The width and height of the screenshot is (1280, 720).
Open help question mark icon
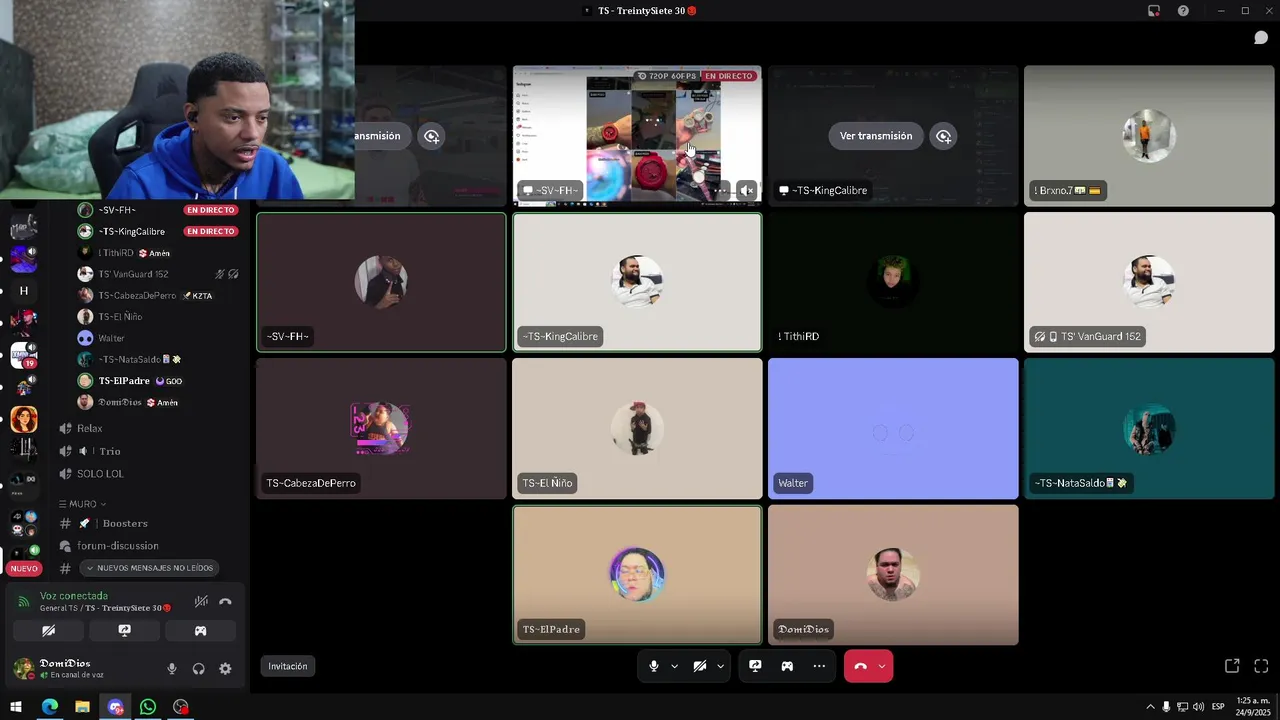(1183, 10)
